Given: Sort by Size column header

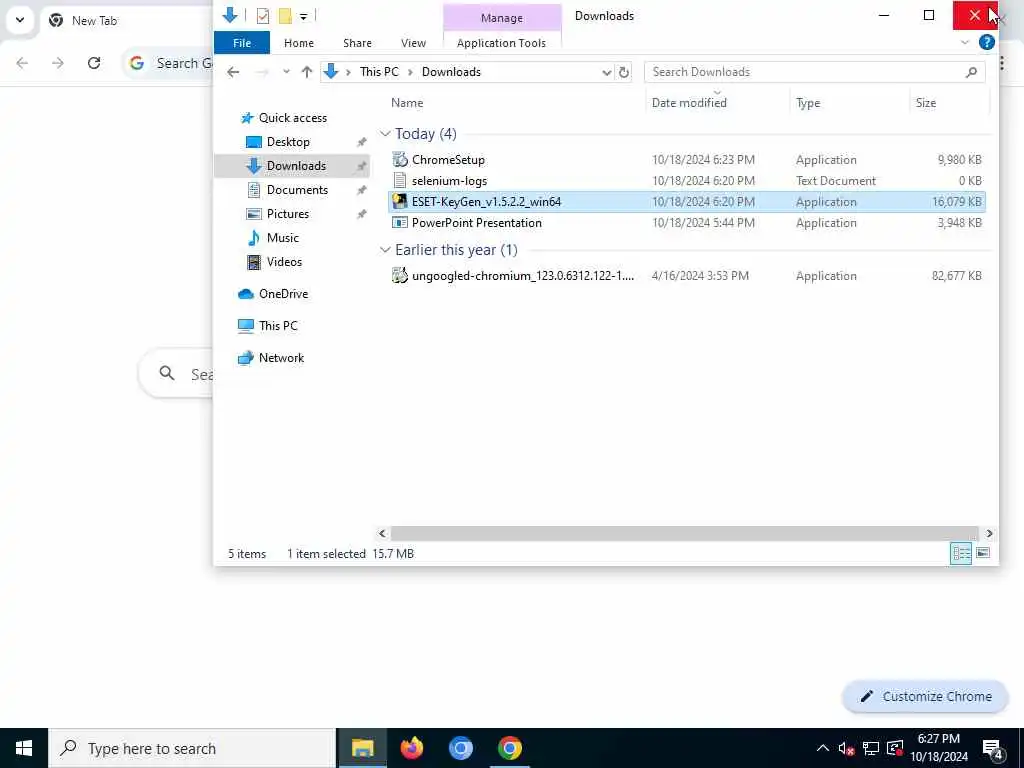Looking at the screenshot, I should coord(925,103).
